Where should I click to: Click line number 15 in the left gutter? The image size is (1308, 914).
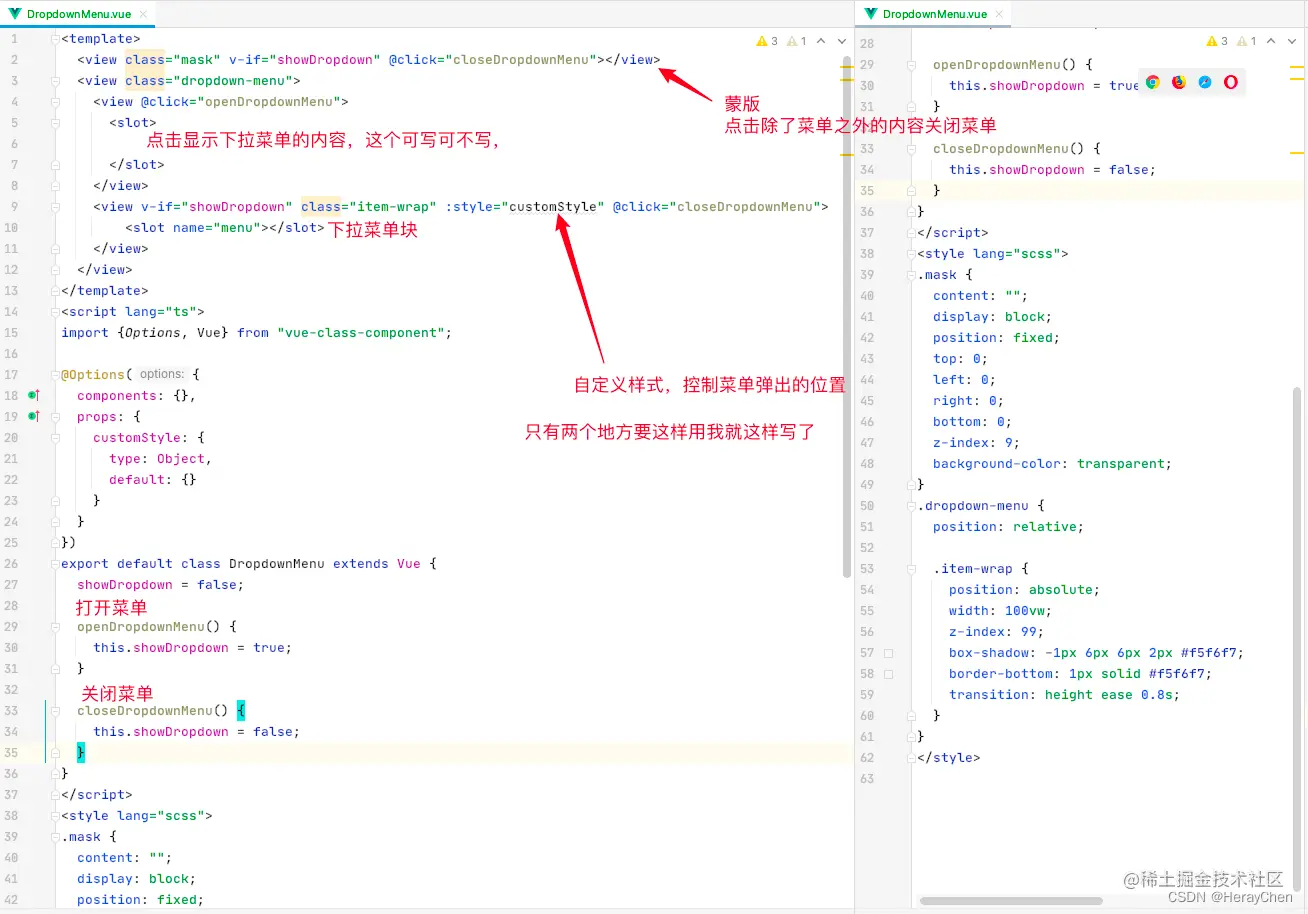click(x=12, y=333)
